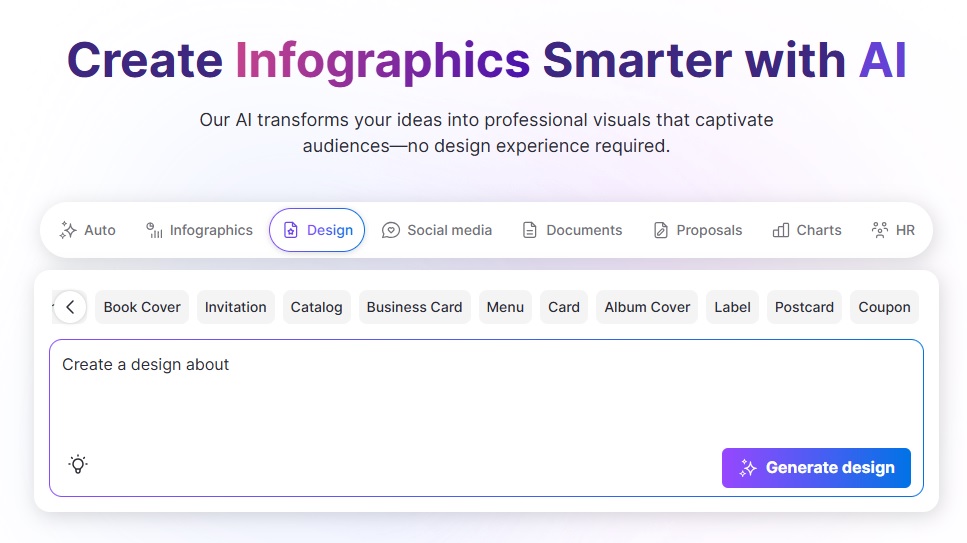Open the Proposals tab
The width and height of the screenshot is (967, 543).
coord(697,230)
